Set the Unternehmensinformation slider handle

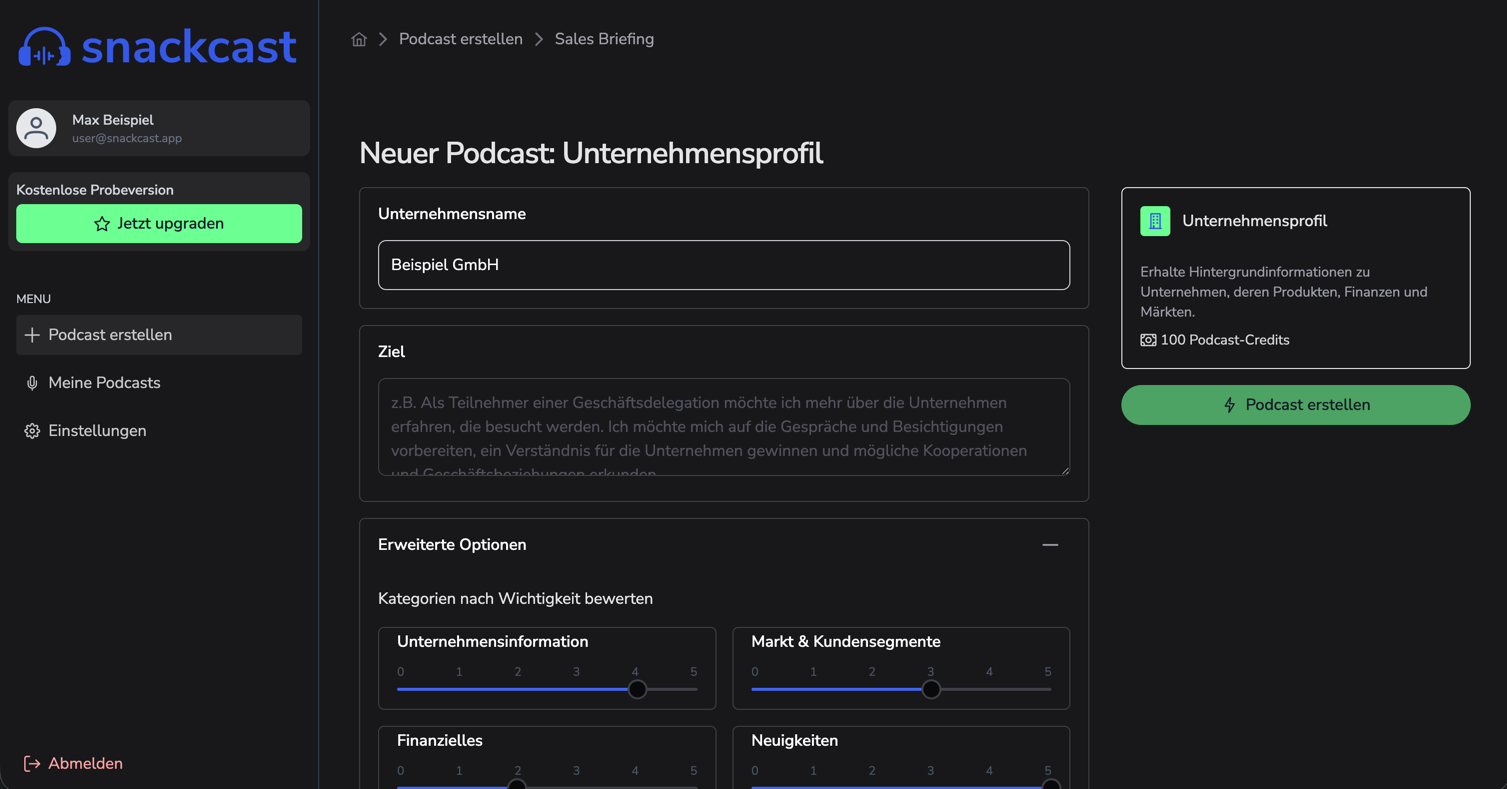coord(636,689)
